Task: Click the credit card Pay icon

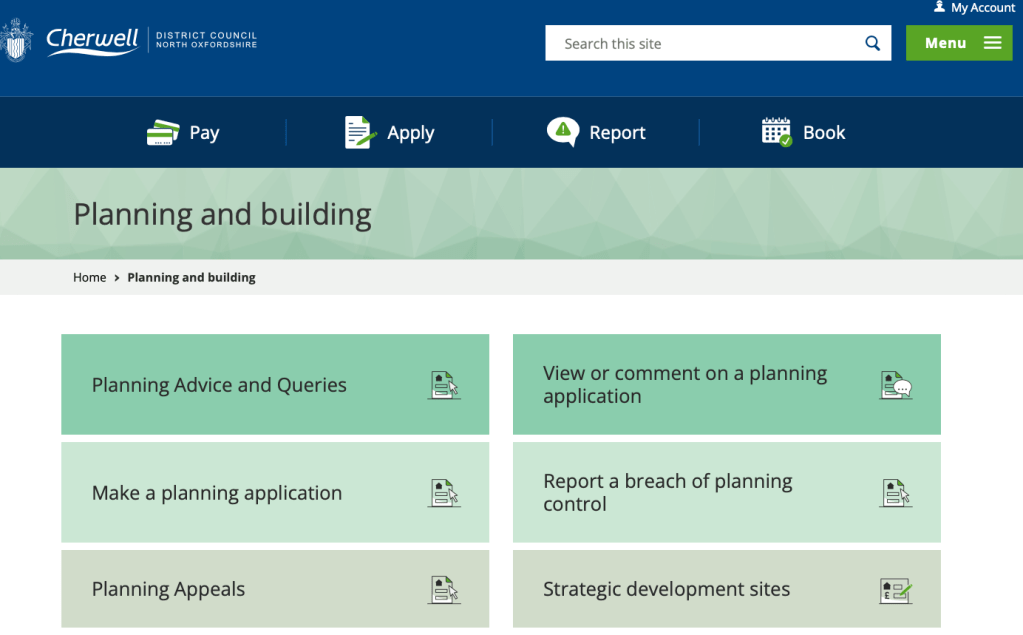Action: tap(163, 133)
